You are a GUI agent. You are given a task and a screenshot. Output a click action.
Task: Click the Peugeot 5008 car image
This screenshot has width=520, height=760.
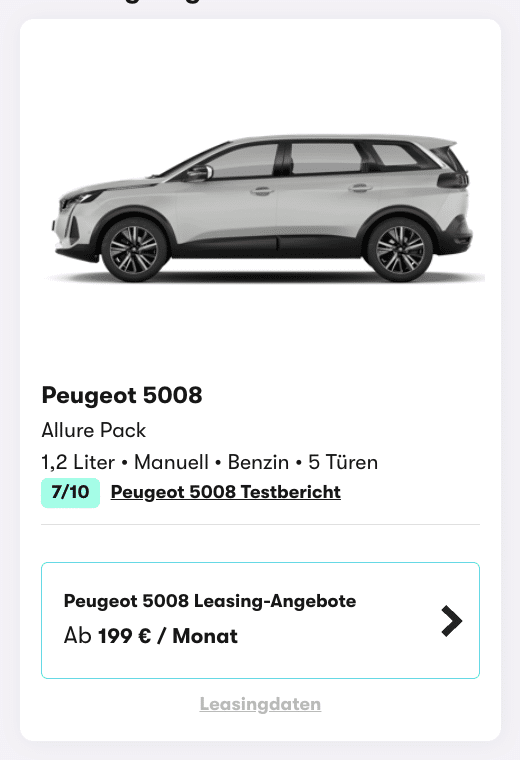tap(263, 208)
